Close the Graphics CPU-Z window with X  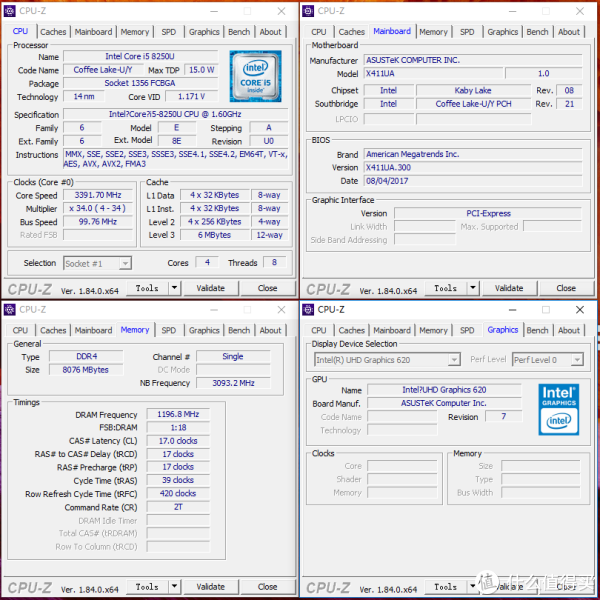tap(580, 310)
